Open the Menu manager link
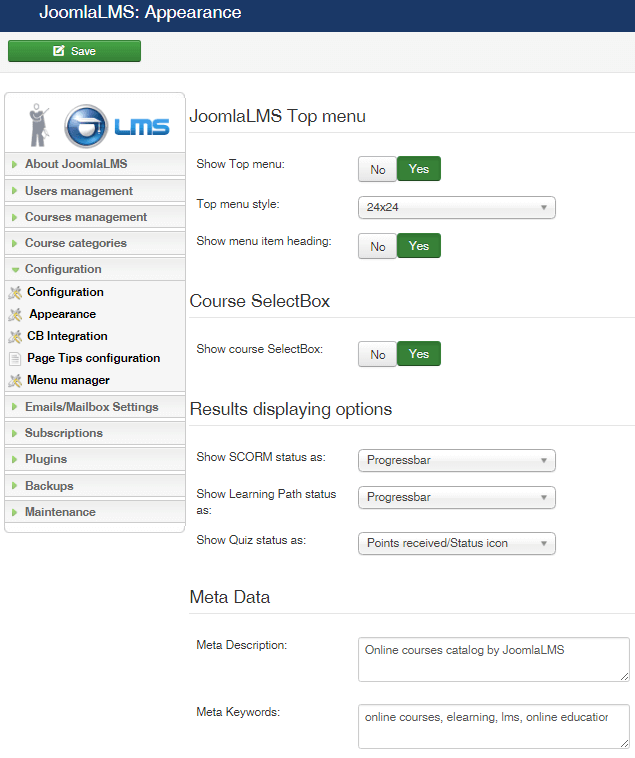The height and width of the screenshot is (758, 635). [x=68, y=380]
